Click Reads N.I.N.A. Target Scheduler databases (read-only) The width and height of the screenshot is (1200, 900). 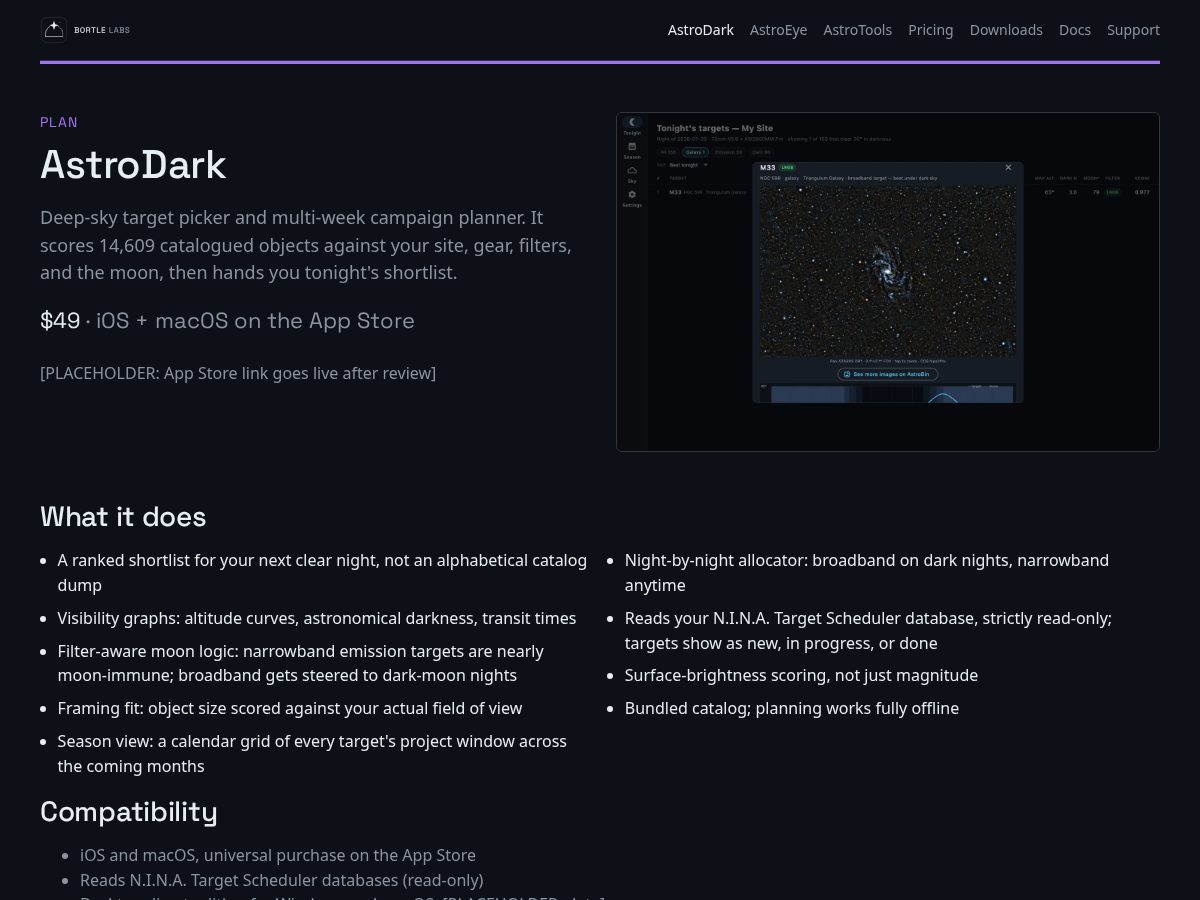click(x=282, y=880)
